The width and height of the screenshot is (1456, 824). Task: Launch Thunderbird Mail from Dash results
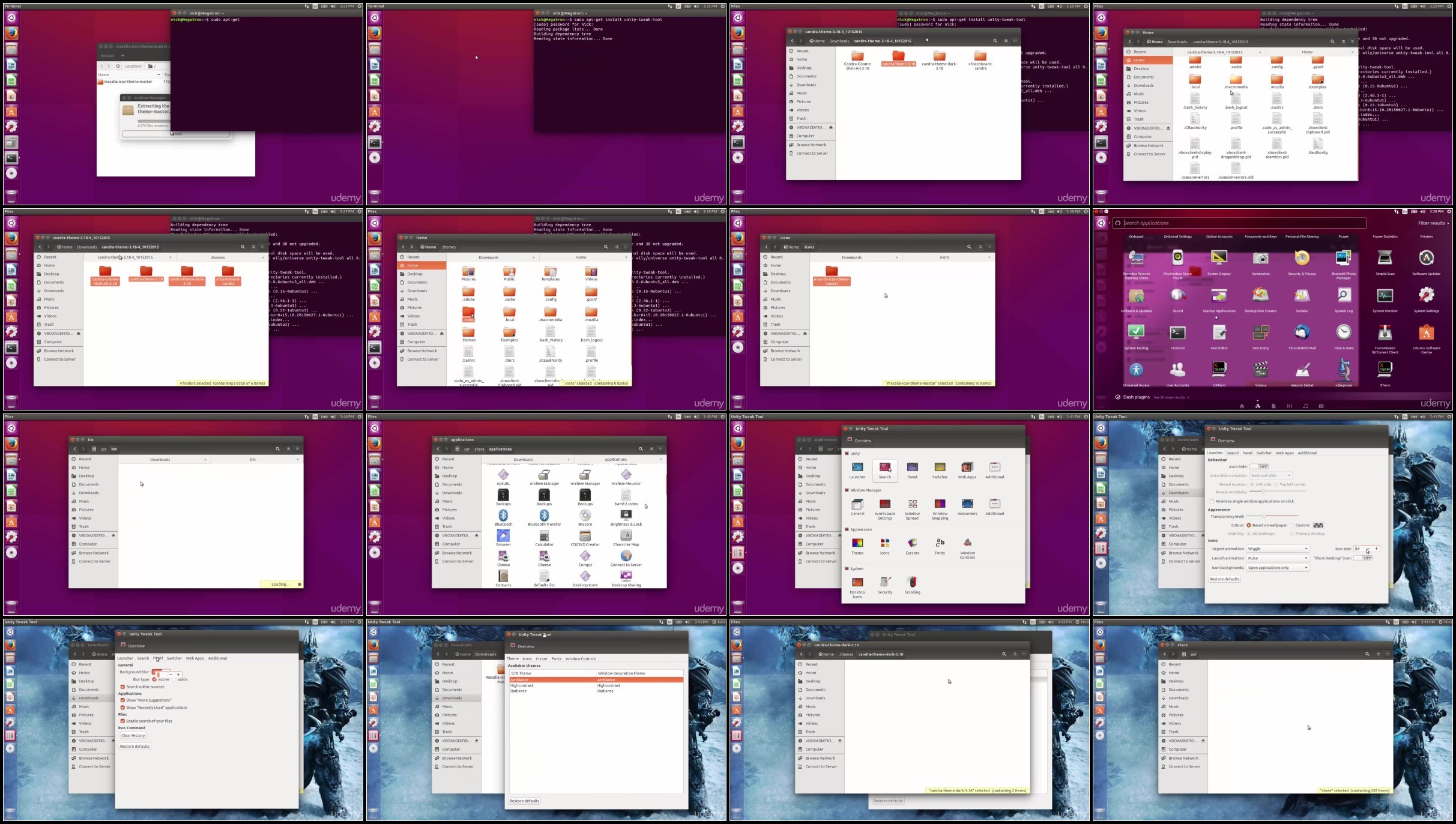tap(1302, 337)
